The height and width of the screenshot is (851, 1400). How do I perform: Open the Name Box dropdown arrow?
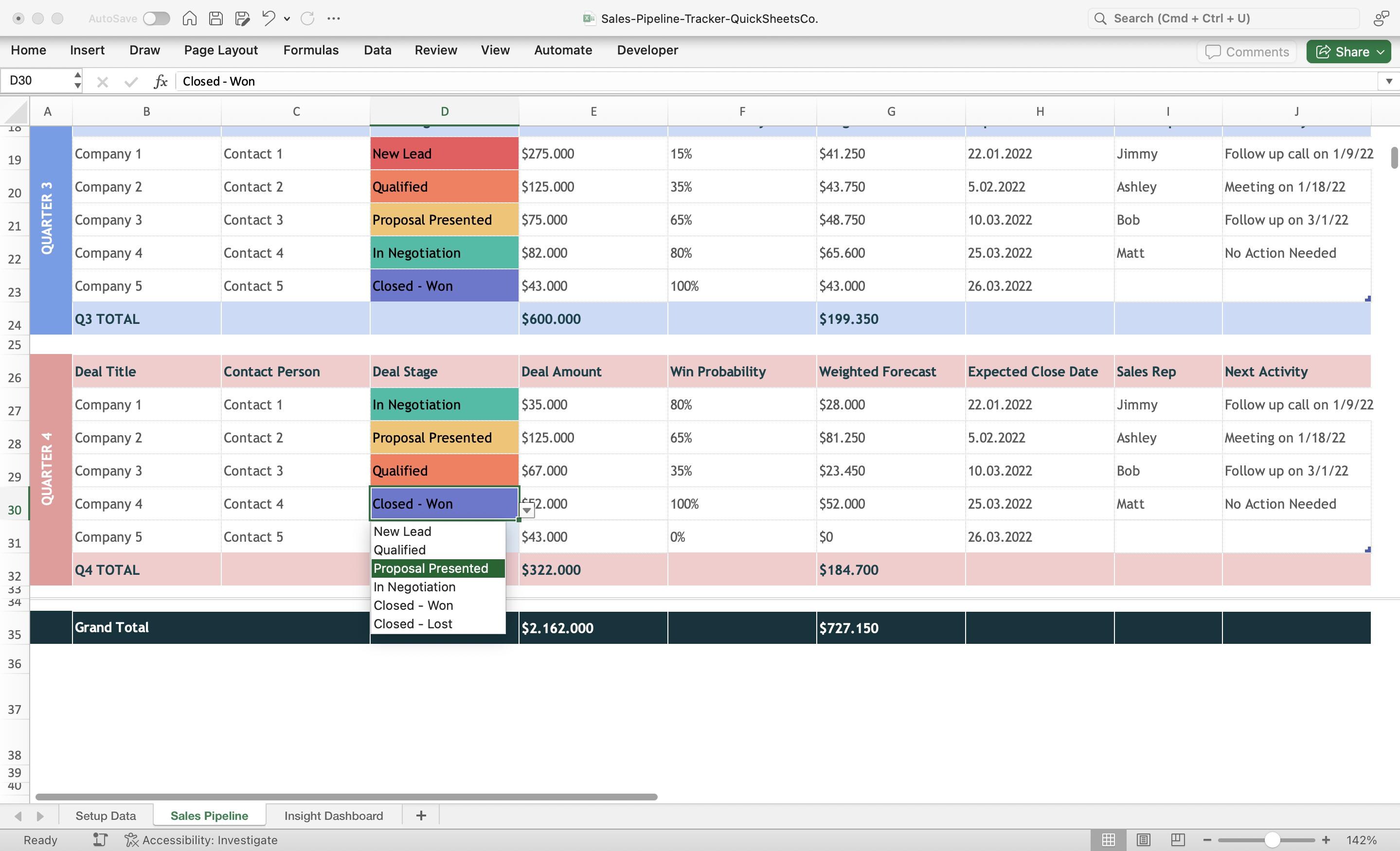[x=78, y=80]
